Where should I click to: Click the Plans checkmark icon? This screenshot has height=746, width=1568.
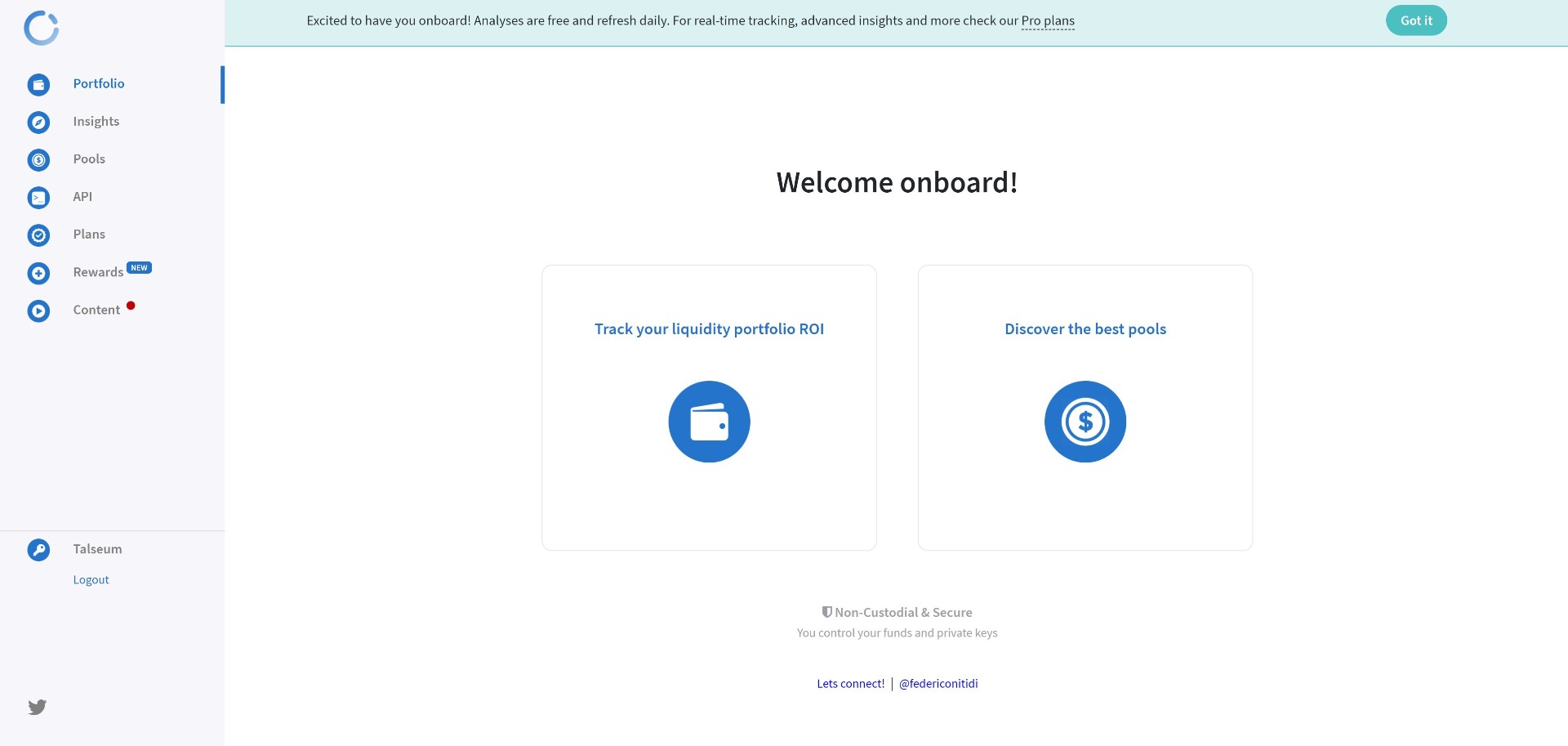point(38,235)
